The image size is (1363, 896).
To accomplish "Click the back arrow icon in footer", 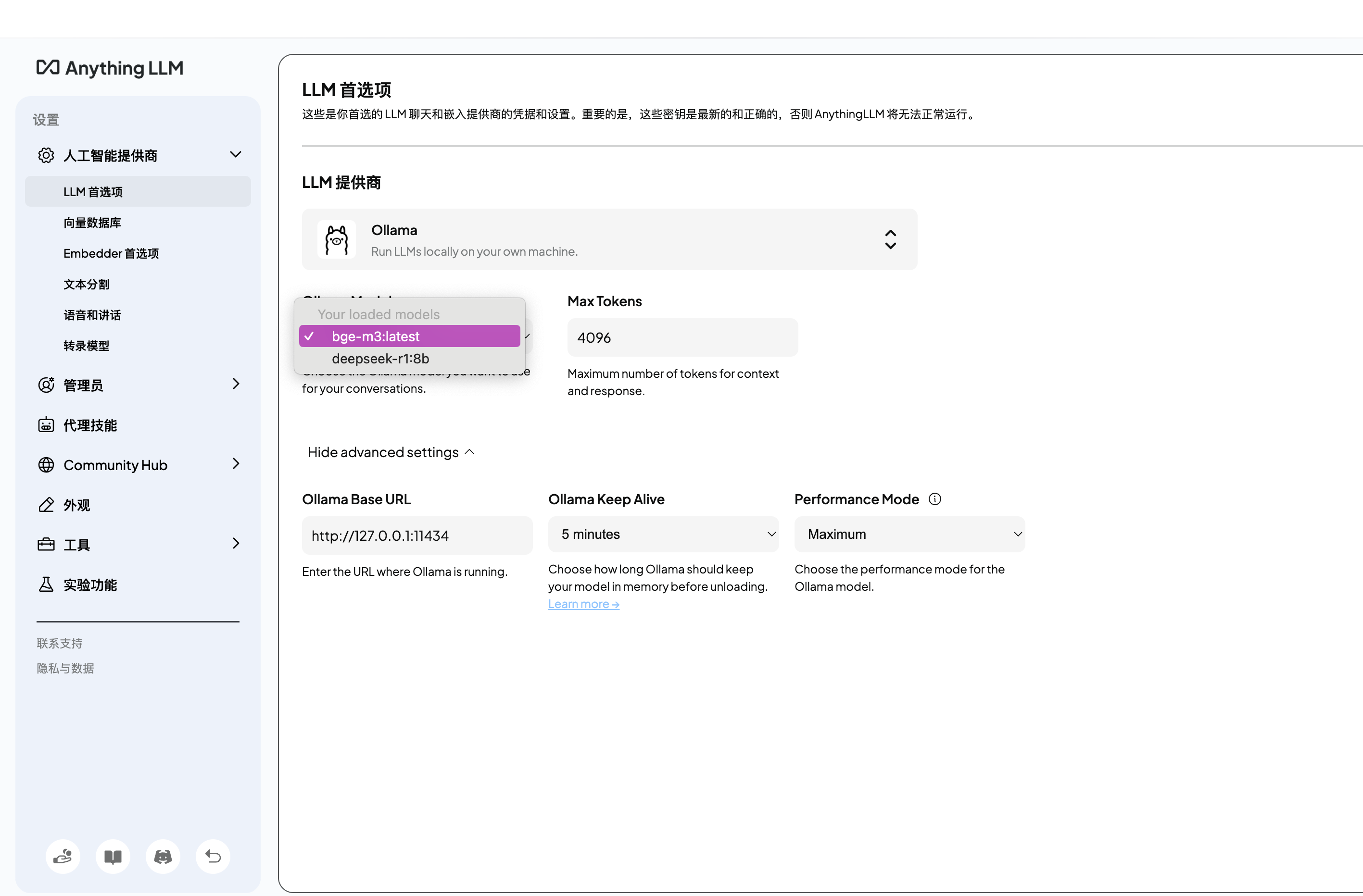I will 213,857.
